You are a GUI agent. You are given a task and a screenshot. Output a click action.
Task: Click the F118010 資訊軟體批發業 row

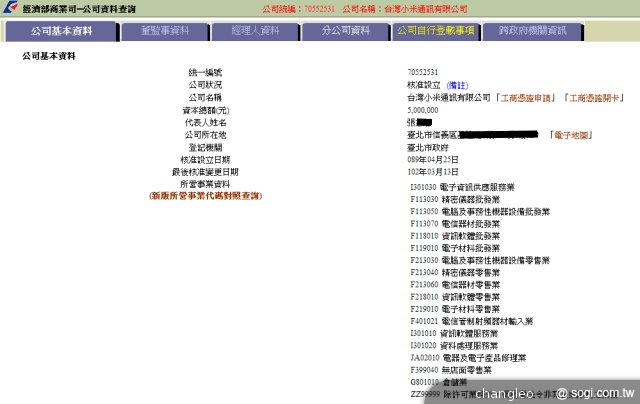(x=455, y=236)
